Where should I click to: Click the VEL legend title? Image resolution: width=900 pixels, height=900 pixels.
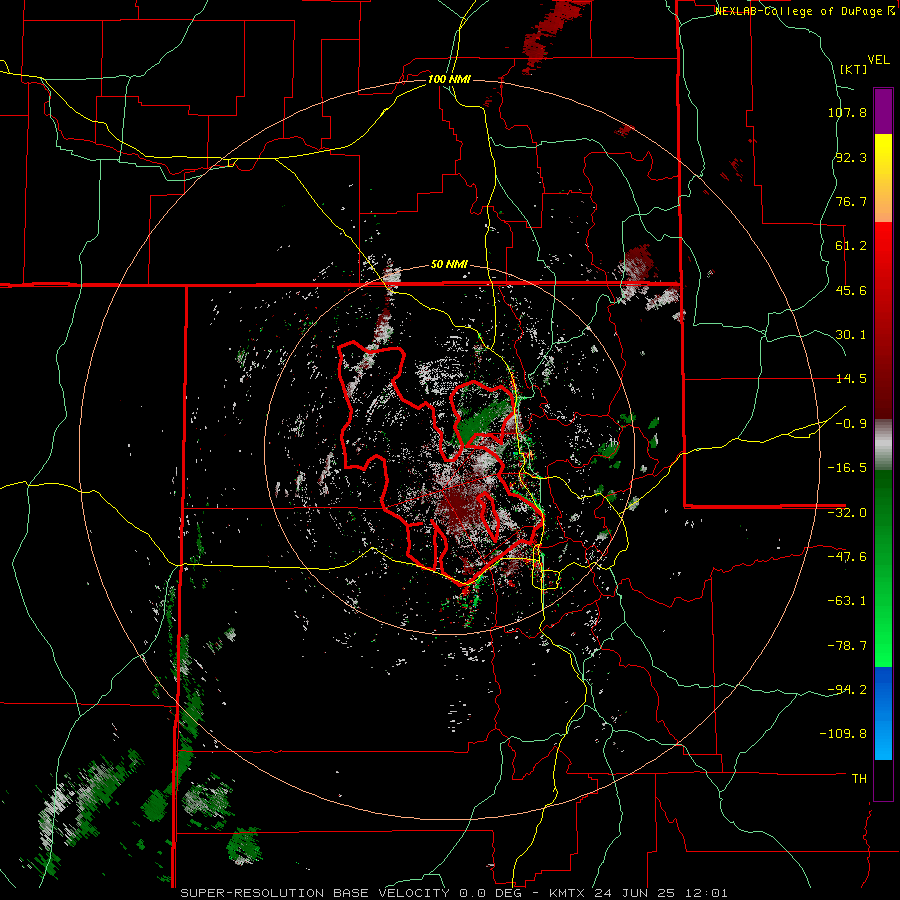click(878, 60)
